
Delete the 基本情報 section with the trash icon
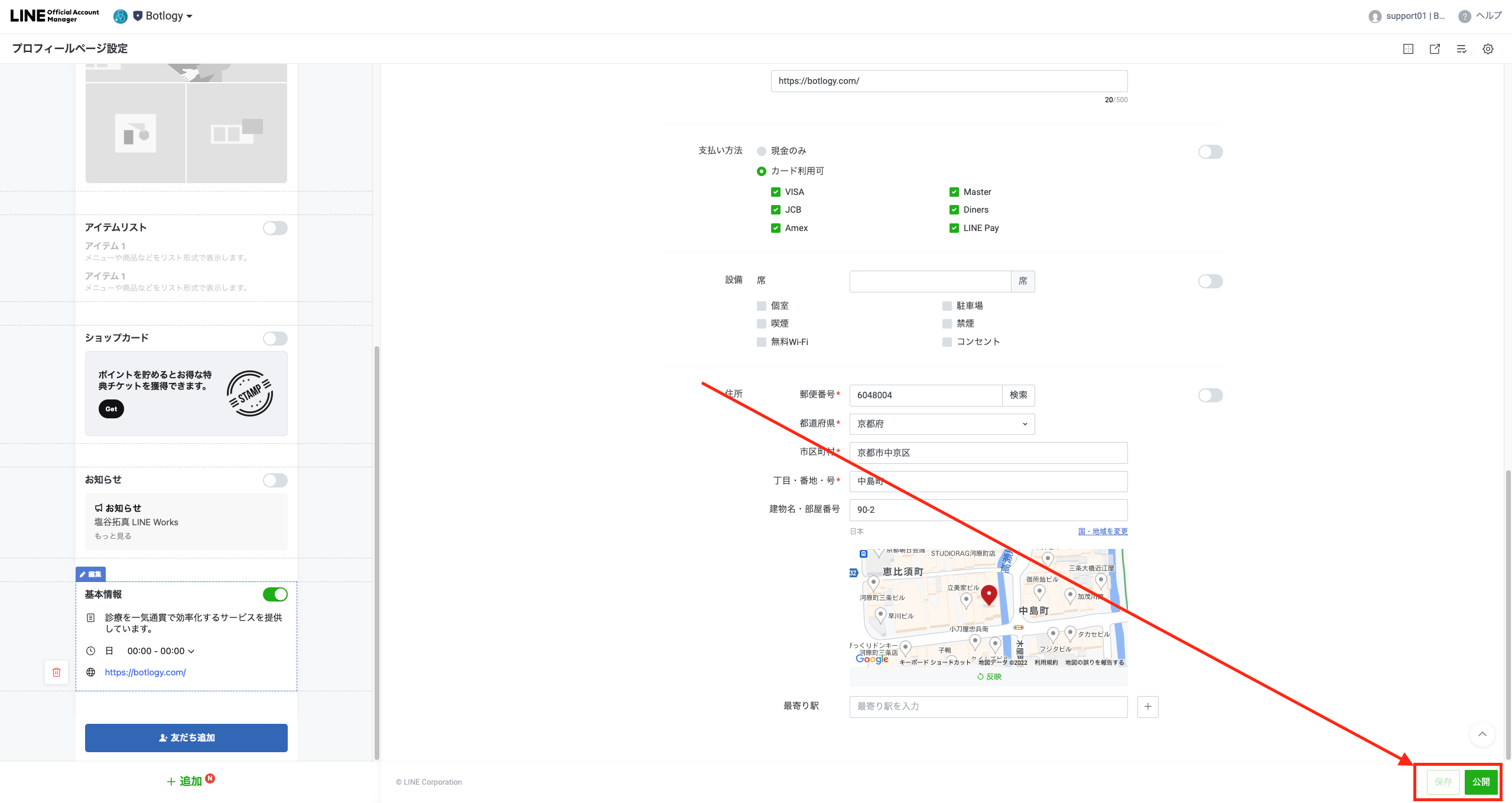point(57,672)
